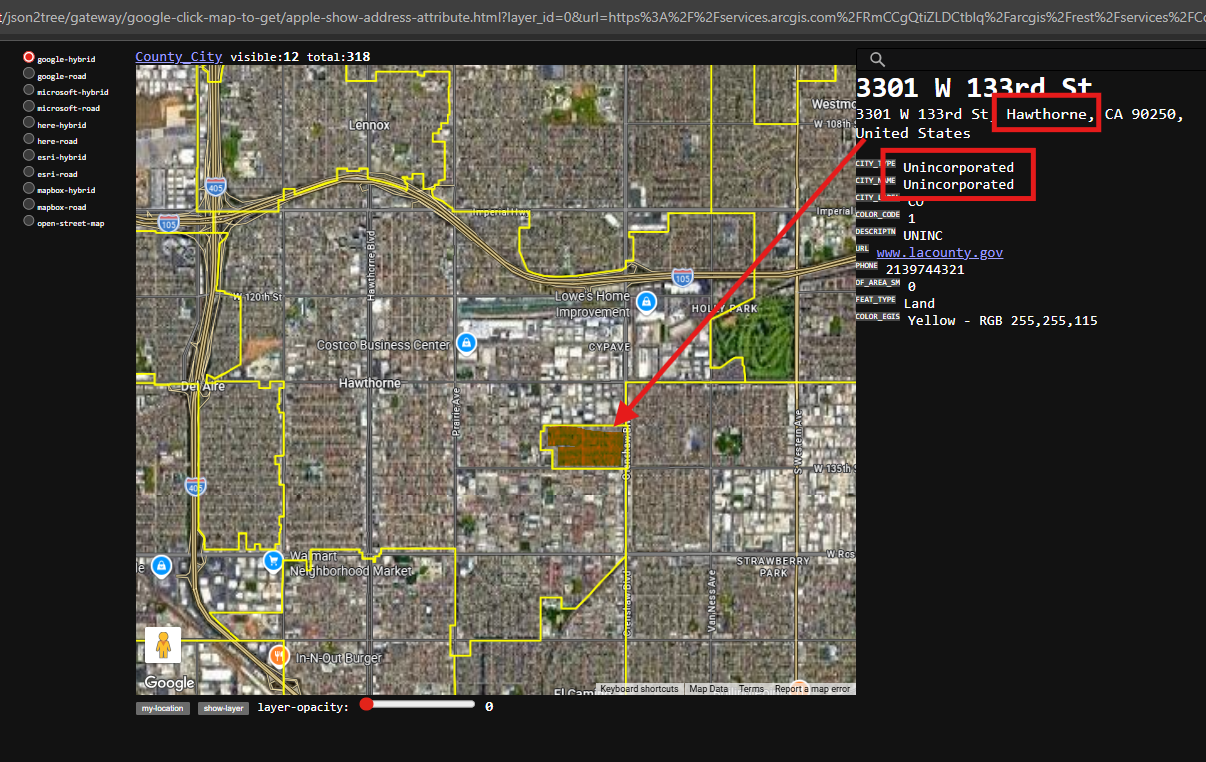Enable the mapbox-road basemap option
This screenshot has height=762, width=1206.
tap(29, 206)
